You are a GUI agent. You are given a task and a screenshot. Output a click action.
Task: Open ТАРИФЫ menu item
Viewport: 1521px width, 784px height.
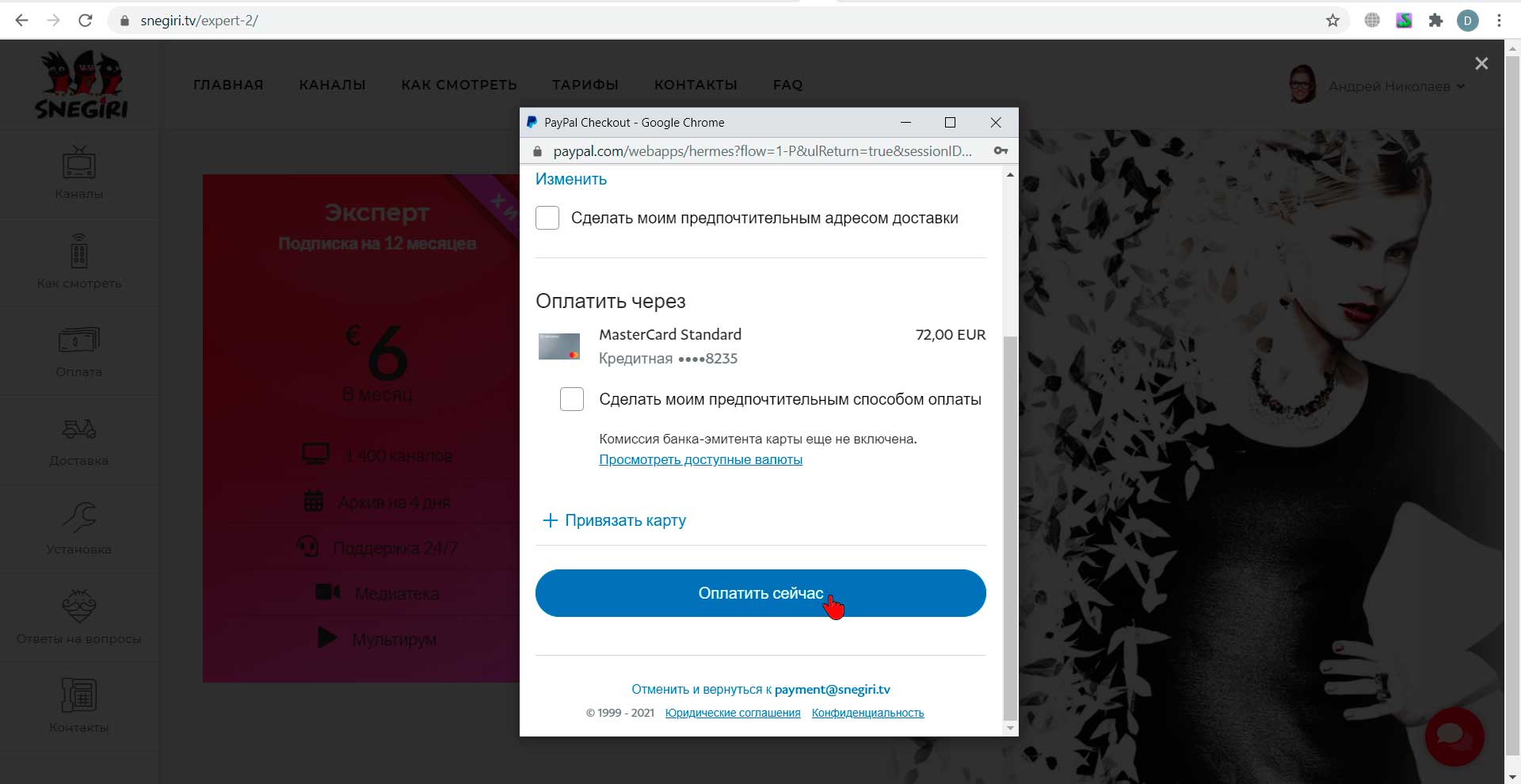coord(585,85)
